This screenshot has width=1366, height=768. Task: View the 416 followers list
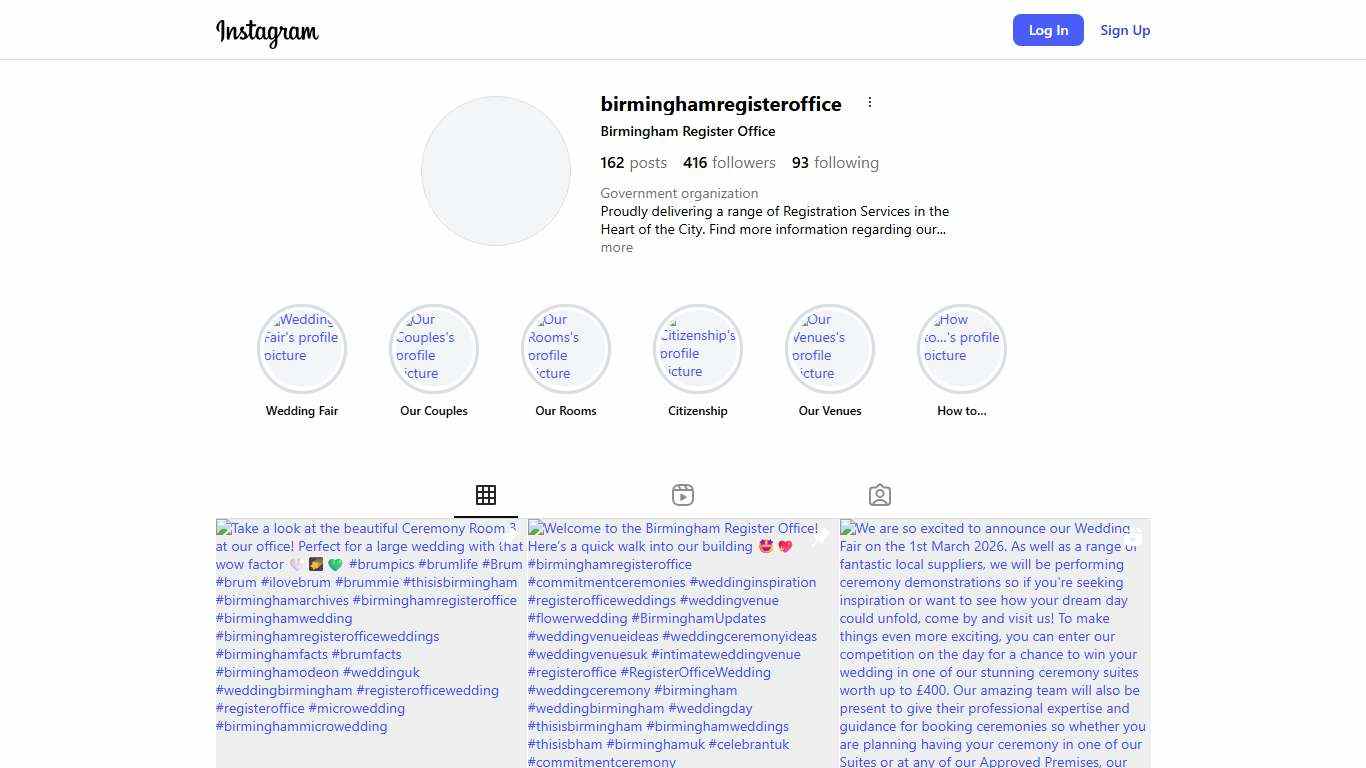[x=729, y=163]
